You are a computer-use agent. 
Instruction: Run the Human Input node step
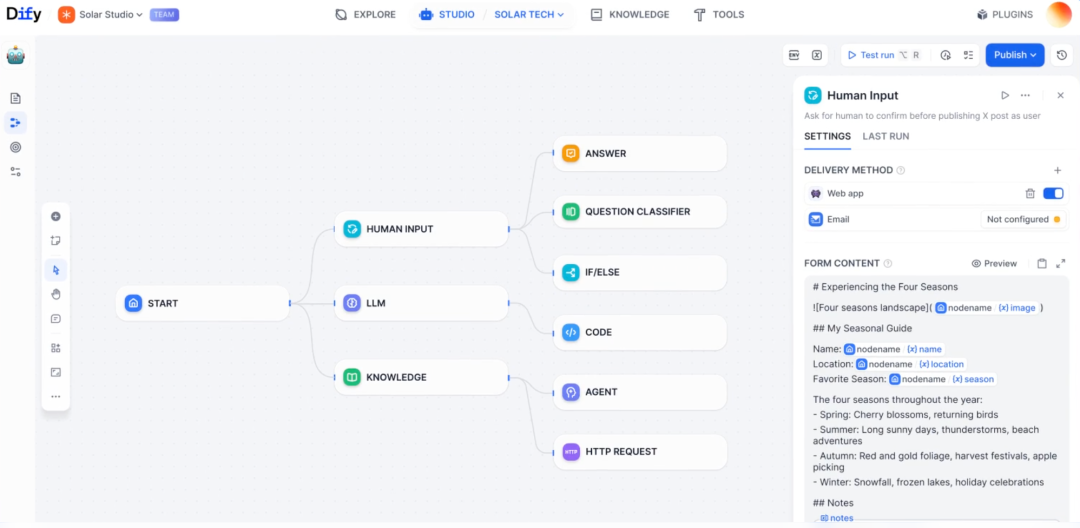1005,96
